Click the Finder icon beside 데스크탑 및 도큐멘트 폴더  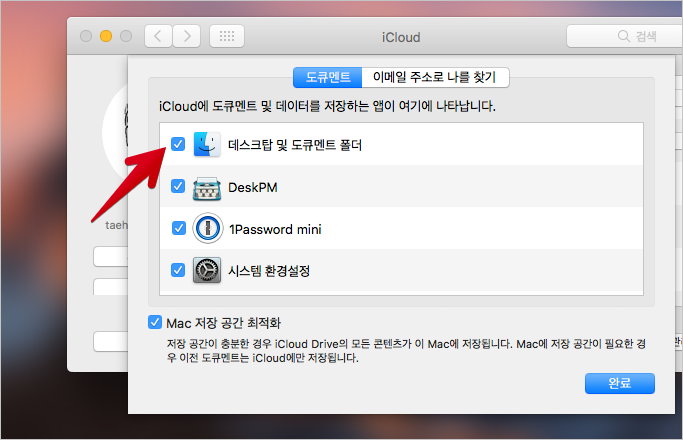click(x=207, y=144)
